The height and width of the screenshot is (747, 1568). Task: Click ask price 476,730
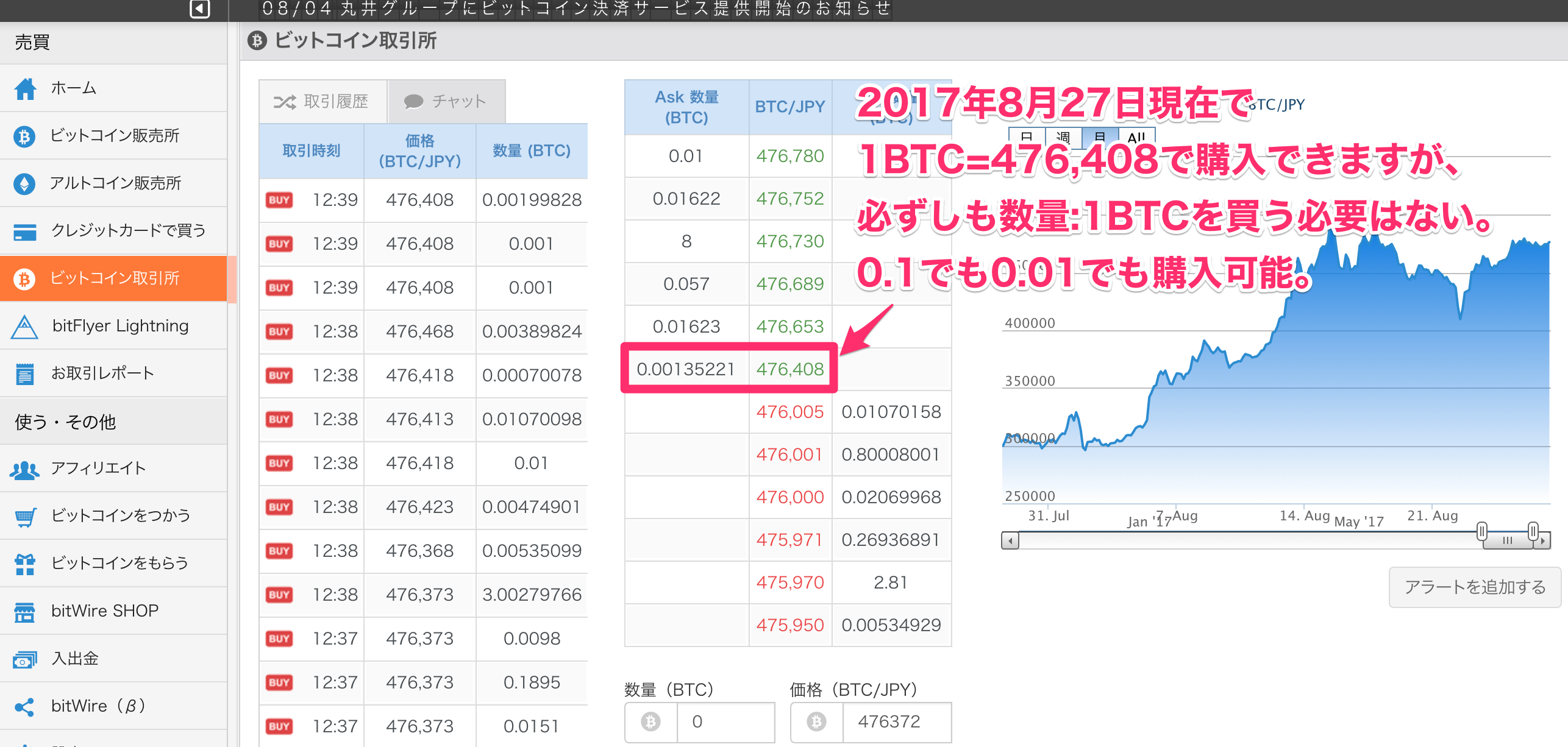789,241
